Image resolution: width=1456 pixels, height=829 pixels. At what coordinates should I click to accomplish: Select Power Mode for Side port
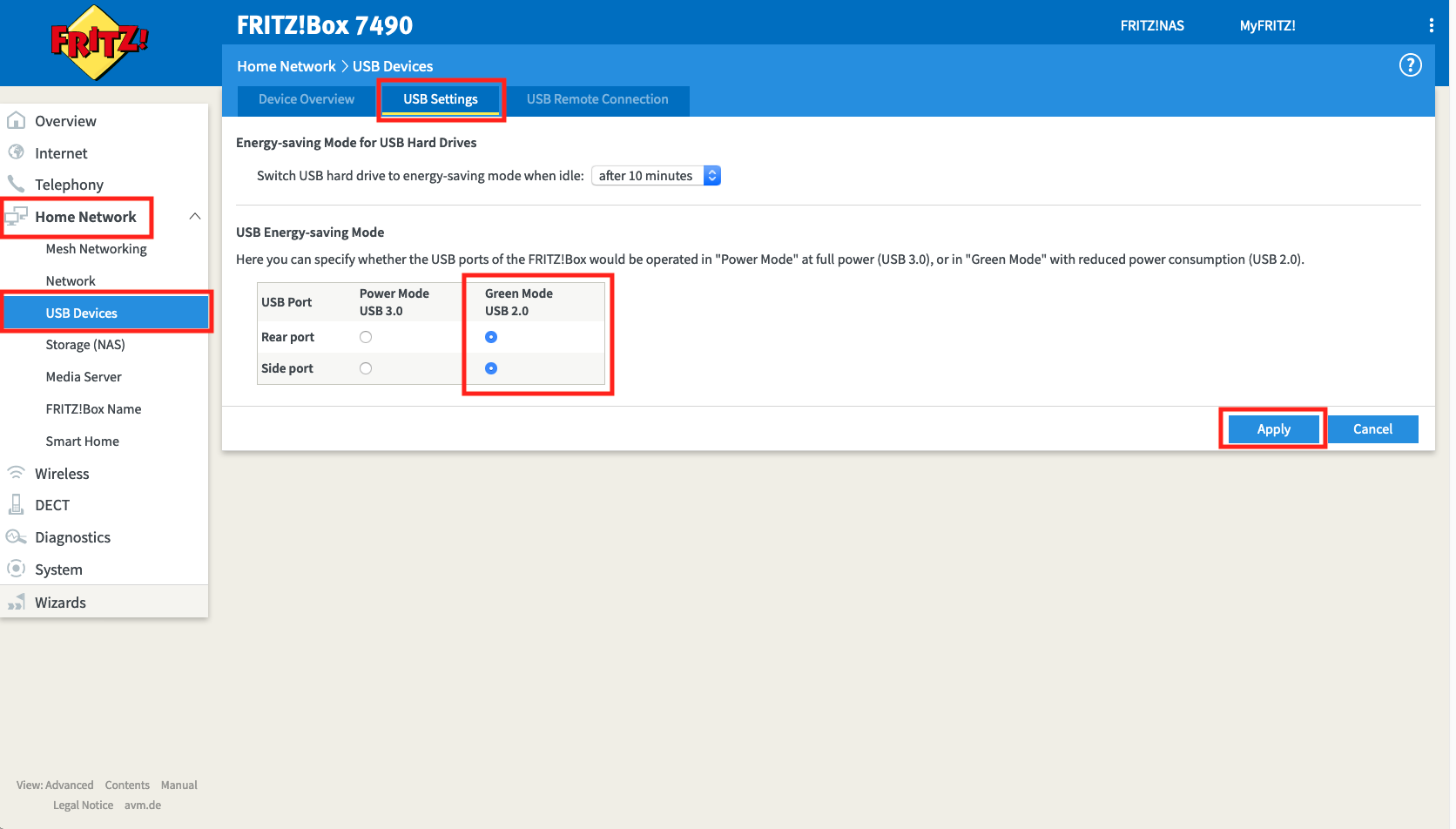366,368
